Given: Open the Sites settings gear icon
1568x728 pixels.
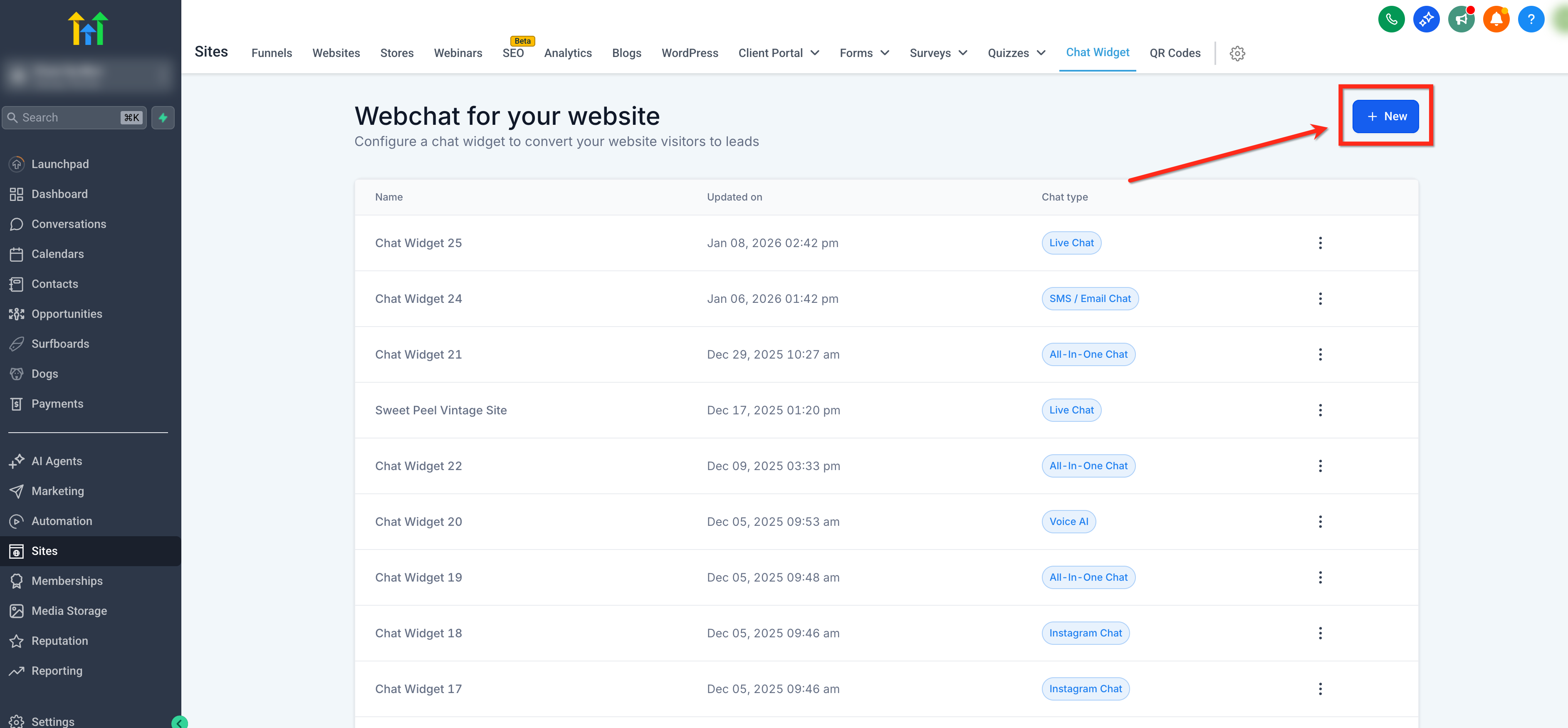Looking at the screenshot, I should coord(1237,54).
